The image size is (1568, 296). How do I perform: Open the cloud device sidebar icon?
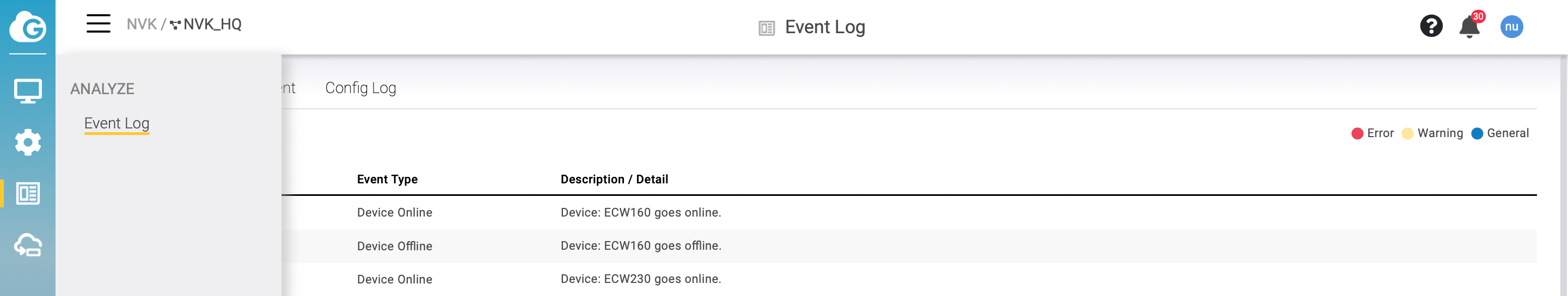point(27,245)
